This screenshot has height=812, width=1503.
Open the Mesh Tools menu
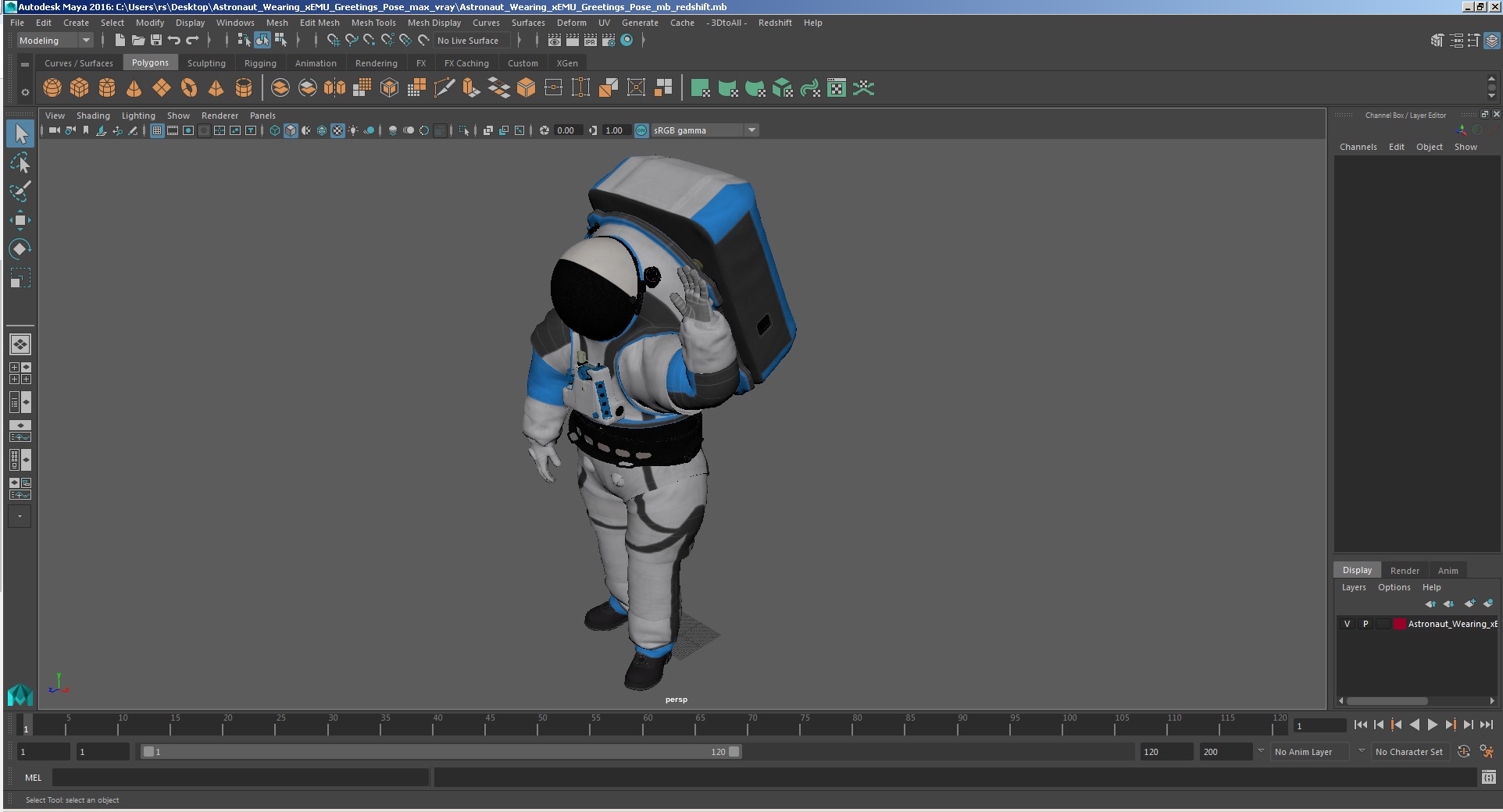pos(373,23)
